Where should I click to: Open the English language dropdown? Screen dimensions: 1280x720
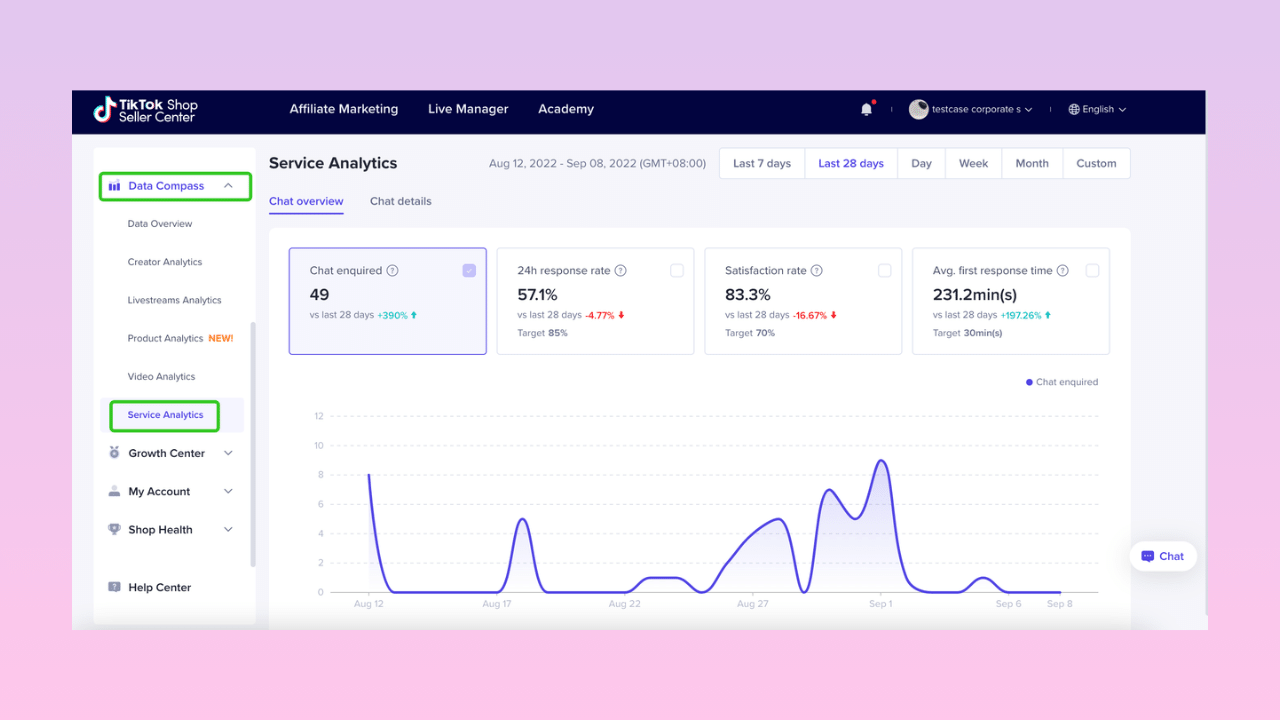pyautogui.click(x=1097, y=109)
